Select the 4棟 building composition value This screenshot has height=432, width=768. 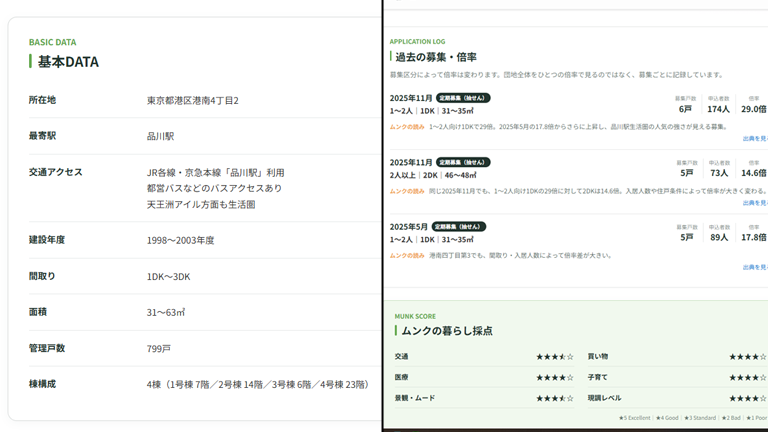[x=258, y=384]
